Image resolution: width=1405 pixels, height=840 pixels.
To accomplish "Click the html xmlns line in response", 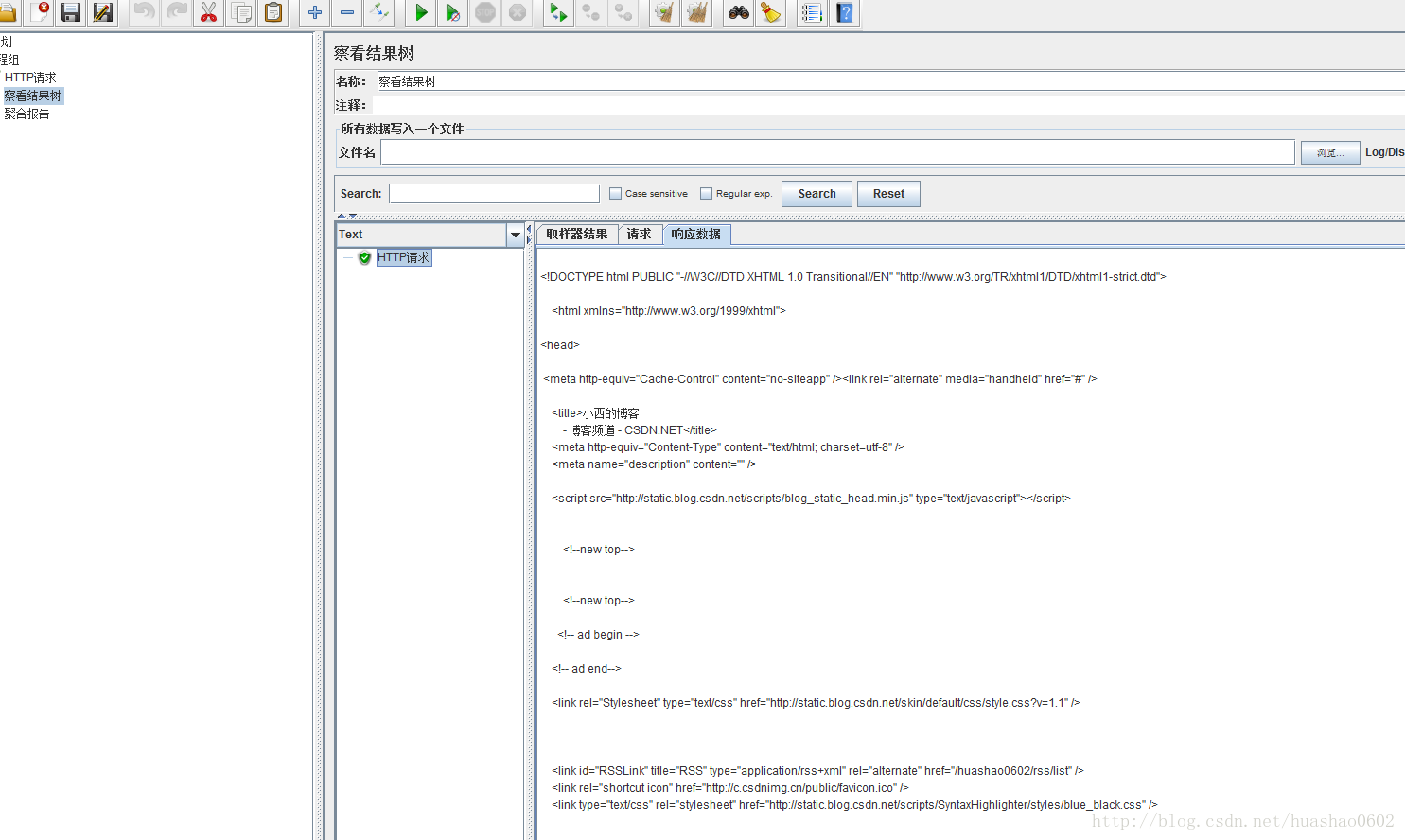I will (669, 311).
